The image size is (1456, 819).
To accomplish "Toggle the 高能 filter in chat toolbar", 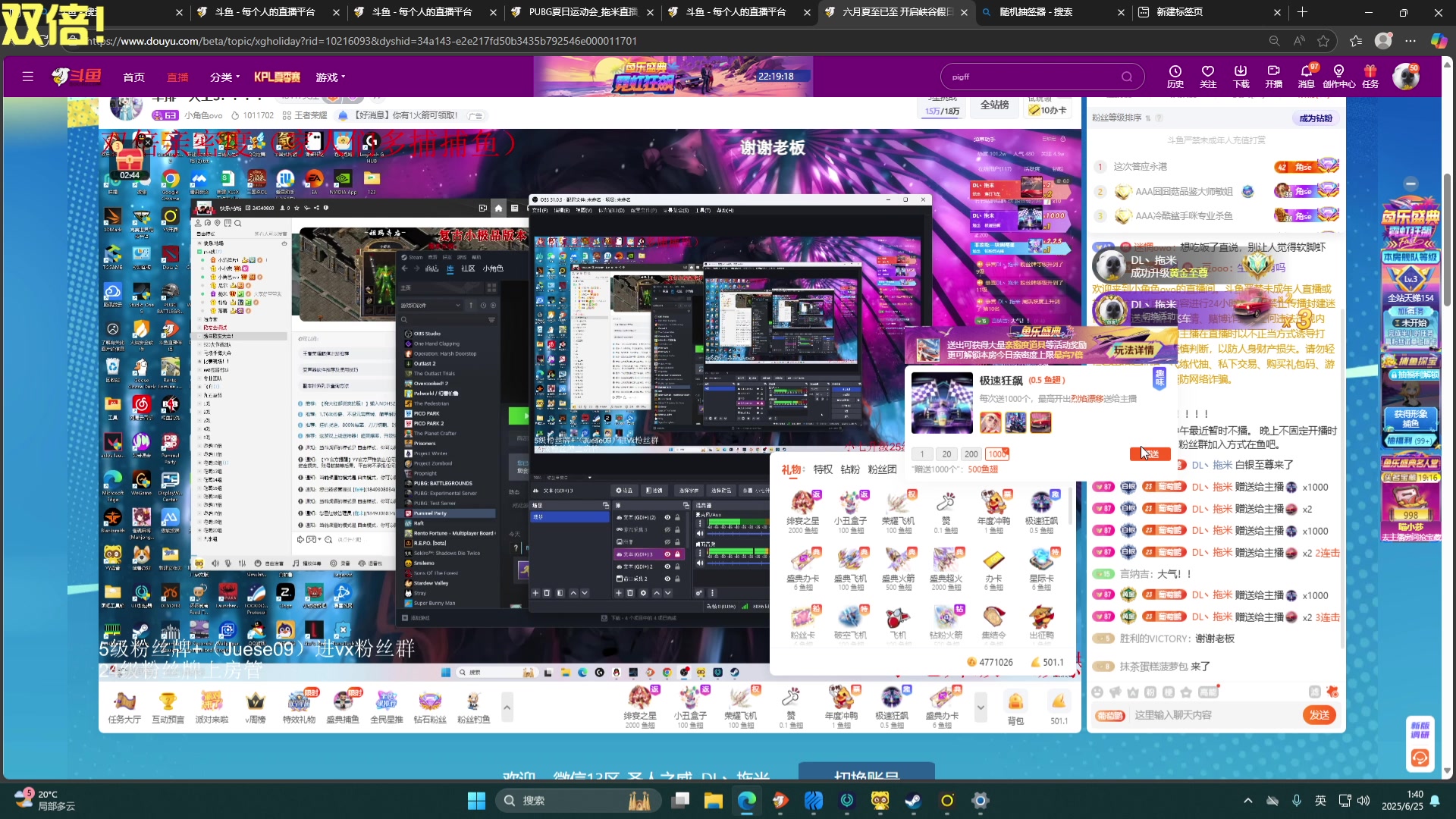I will click(x=1208, y=692).
